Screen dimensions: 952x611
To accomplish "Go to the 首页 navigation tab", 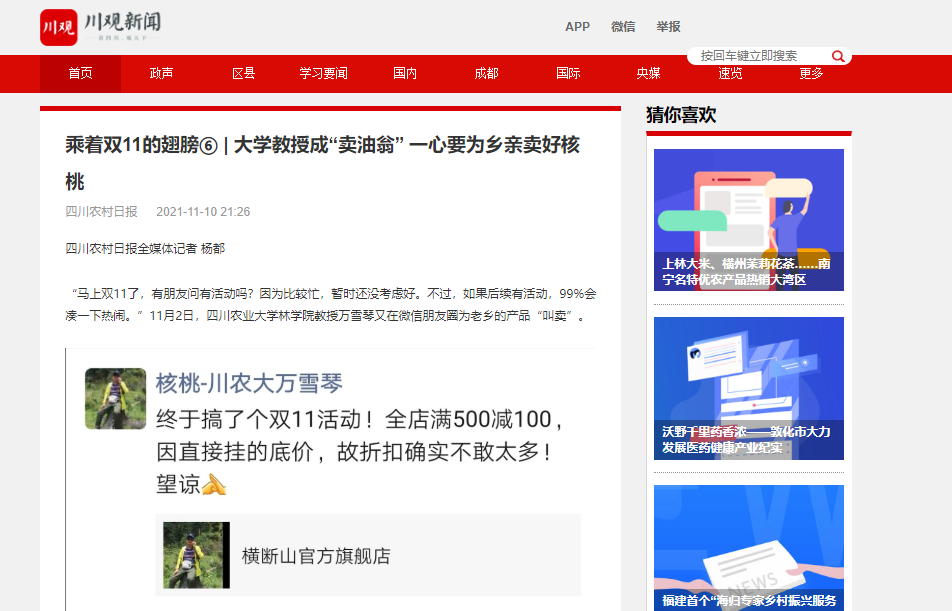I will point(80,73).
